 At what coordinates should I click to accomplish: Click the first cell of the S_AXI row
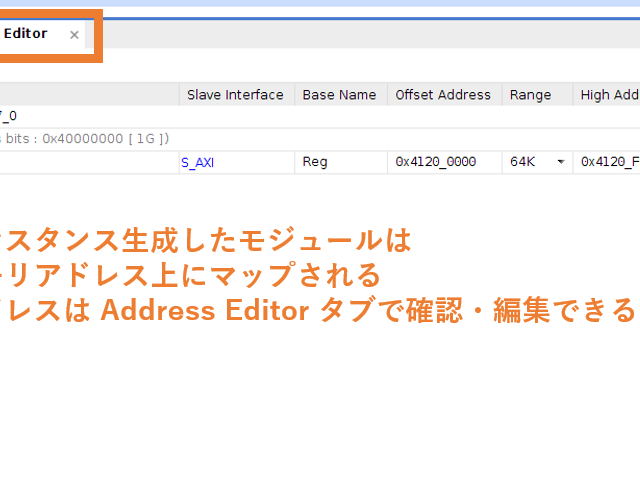coord(88,161)
